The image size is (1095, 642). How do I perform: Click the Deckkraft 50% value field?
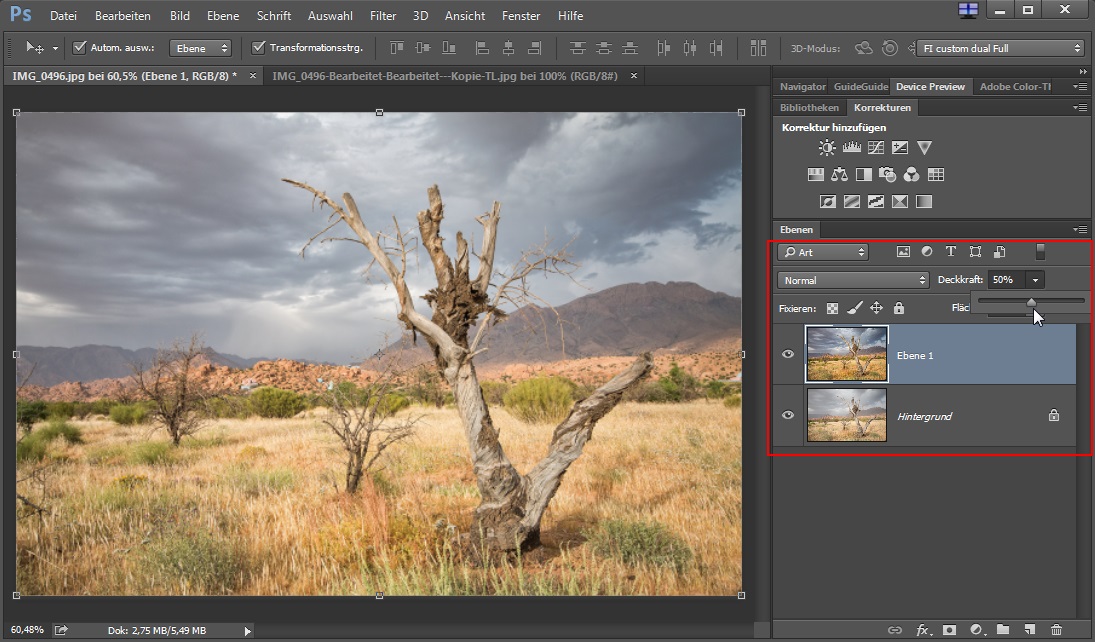pyautogui.click(x=1006, y=280)
